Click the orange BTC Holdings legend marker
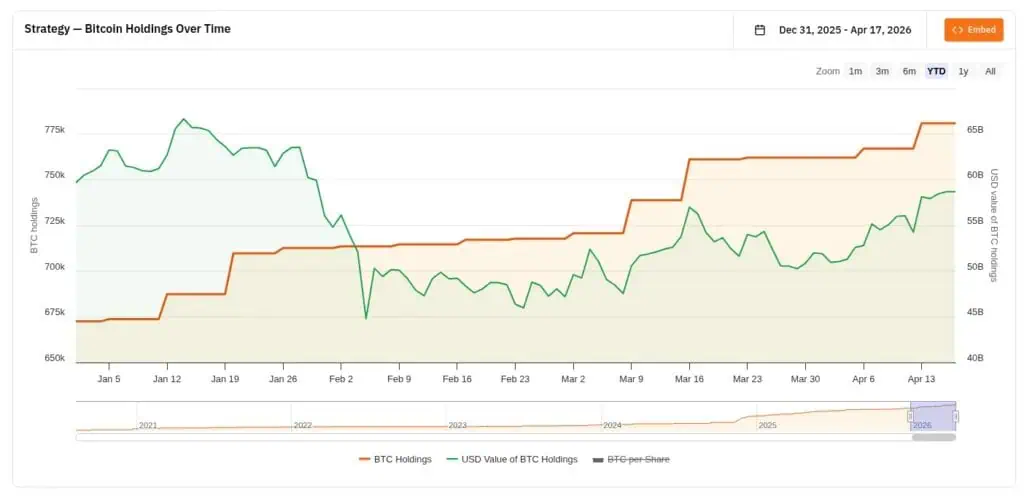 364,459
